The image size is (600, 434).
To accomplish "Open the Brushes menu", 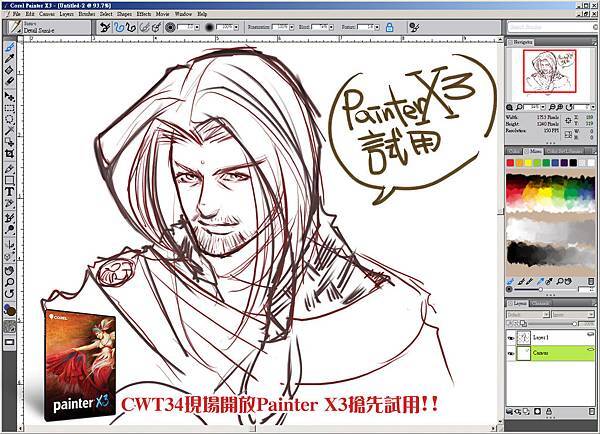I will (86, 14).
